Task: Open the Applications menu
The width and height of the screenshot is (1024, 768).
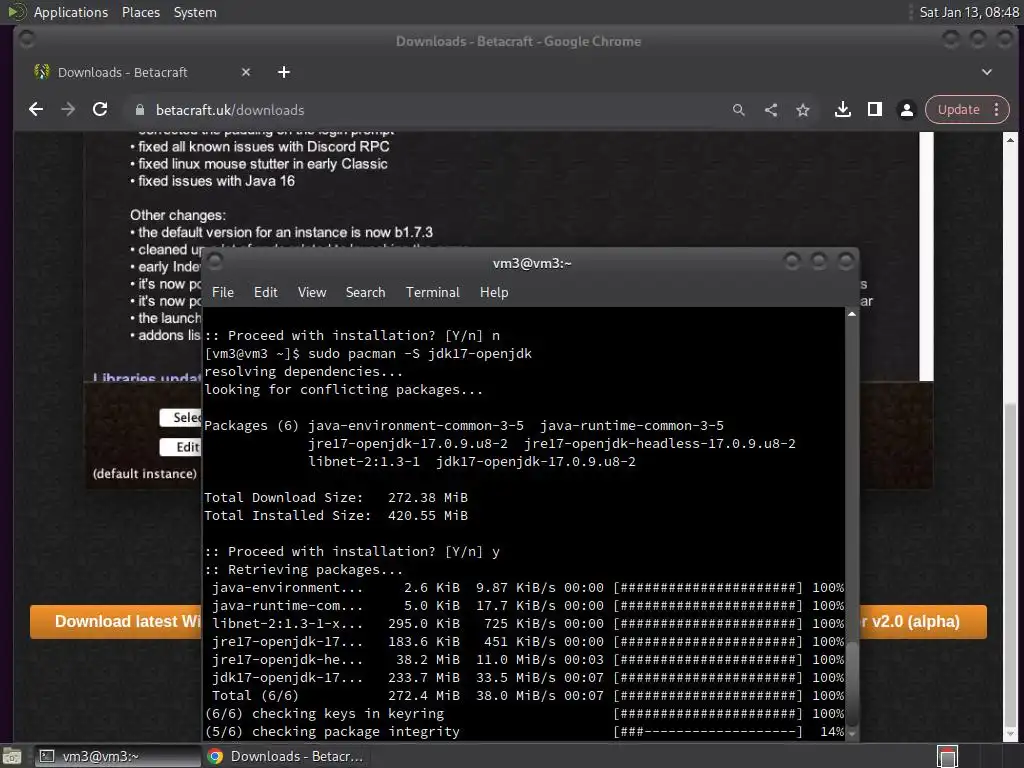Action: 71,12
